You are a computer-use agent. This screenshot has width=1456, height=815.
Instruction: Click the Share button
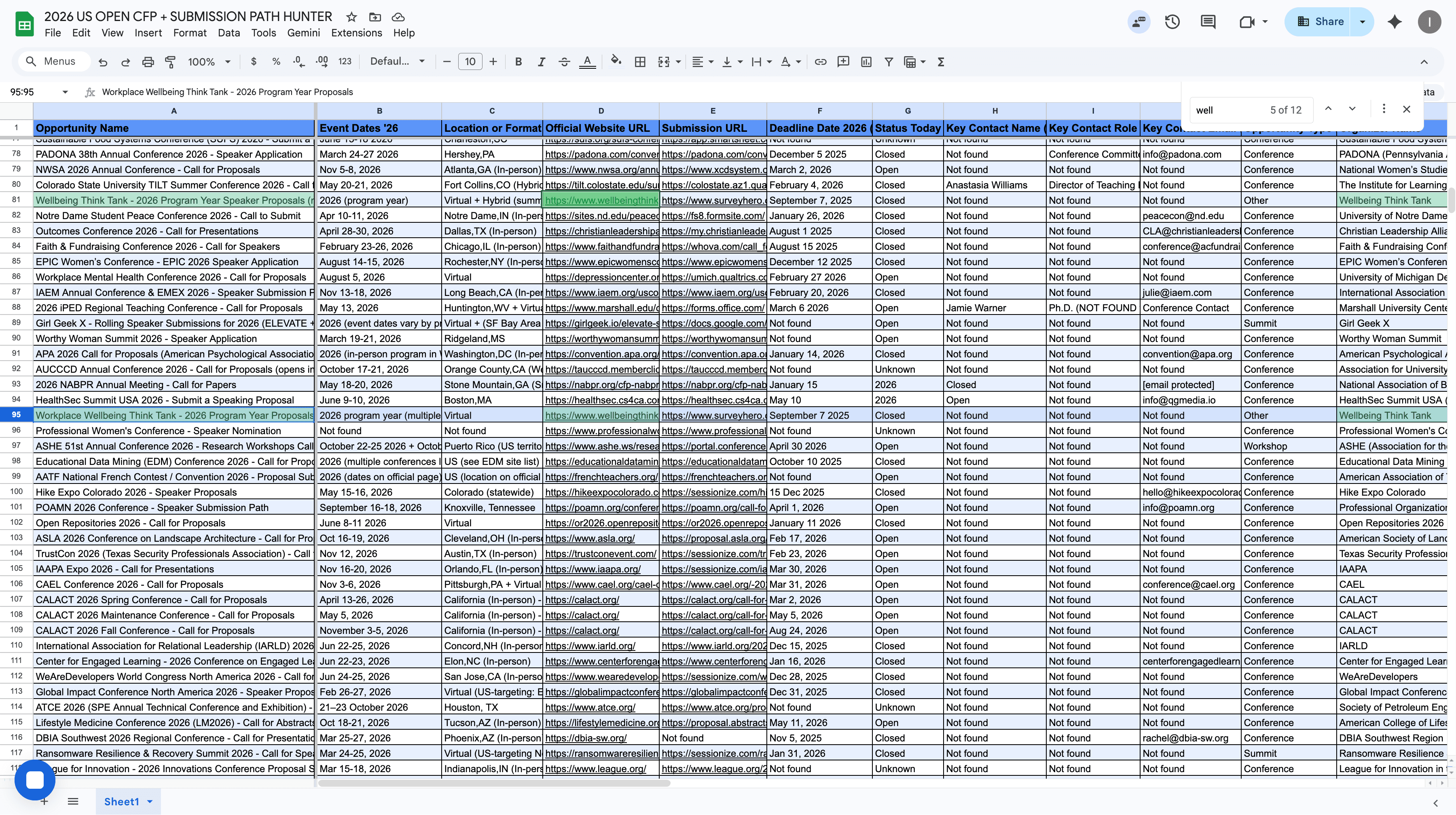click(x=1318, y=21)
